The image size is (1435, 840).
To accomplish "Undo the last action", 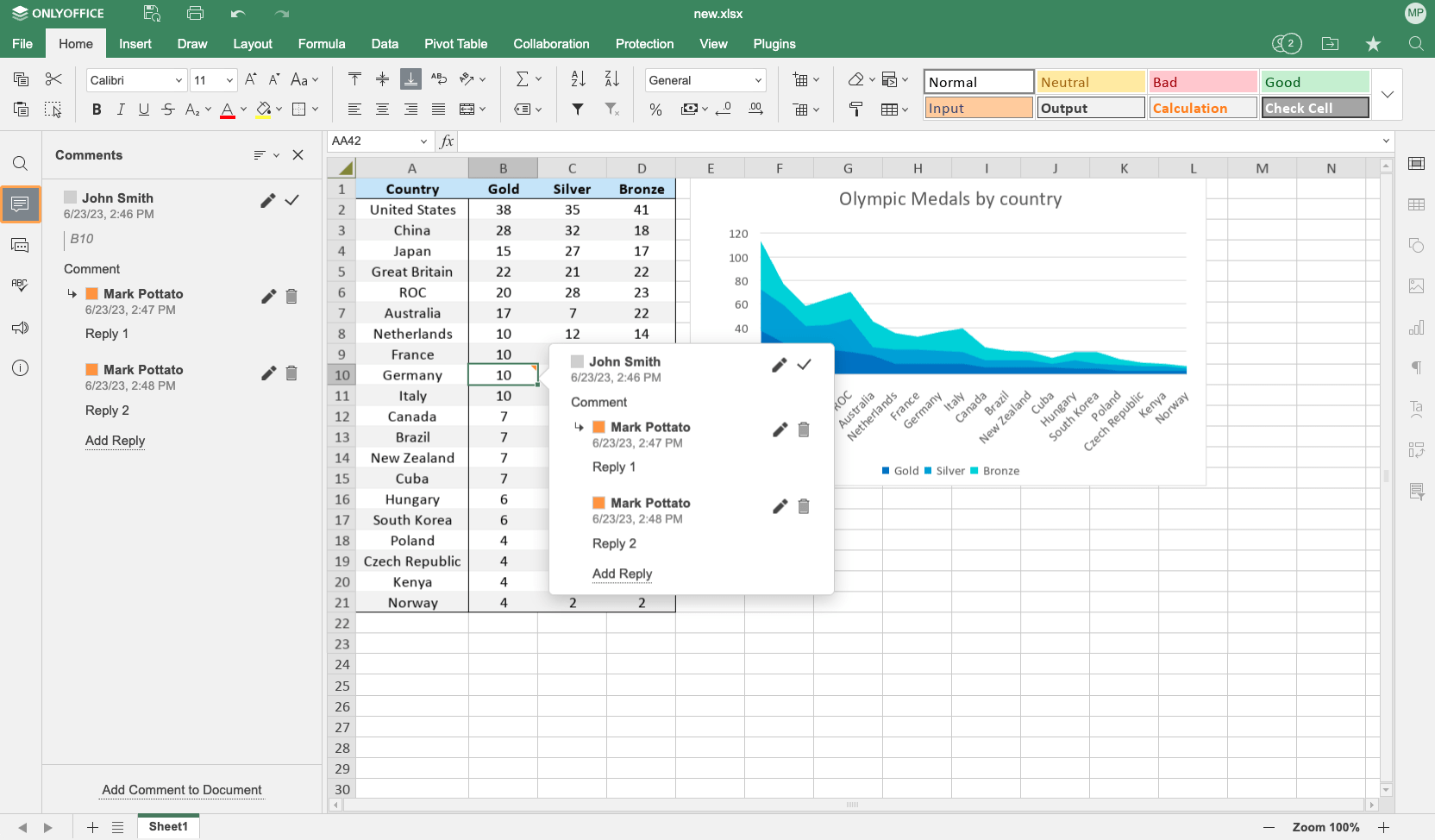I will point(238,14).
